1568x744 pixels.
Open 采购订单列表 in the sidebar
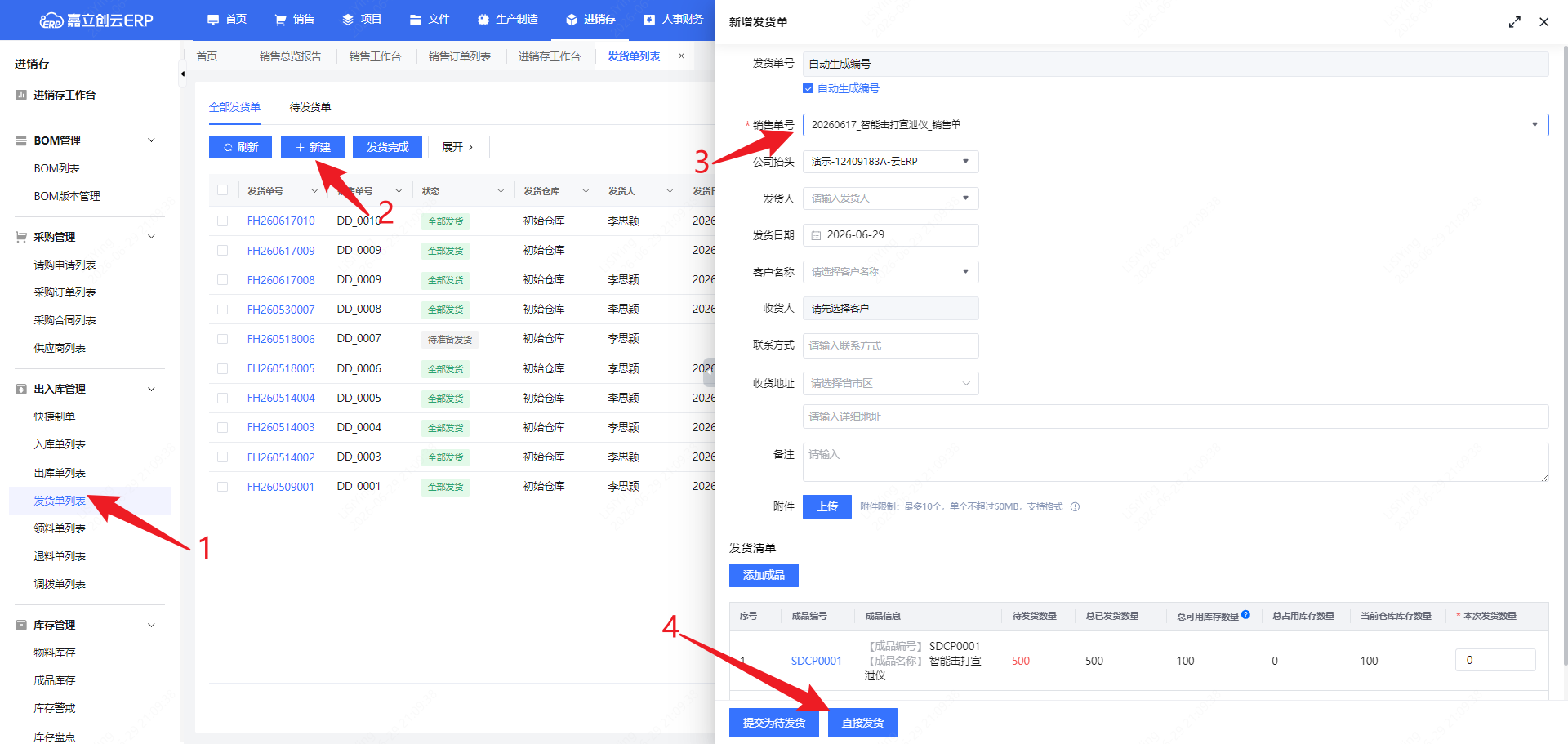tap(65, 292)
